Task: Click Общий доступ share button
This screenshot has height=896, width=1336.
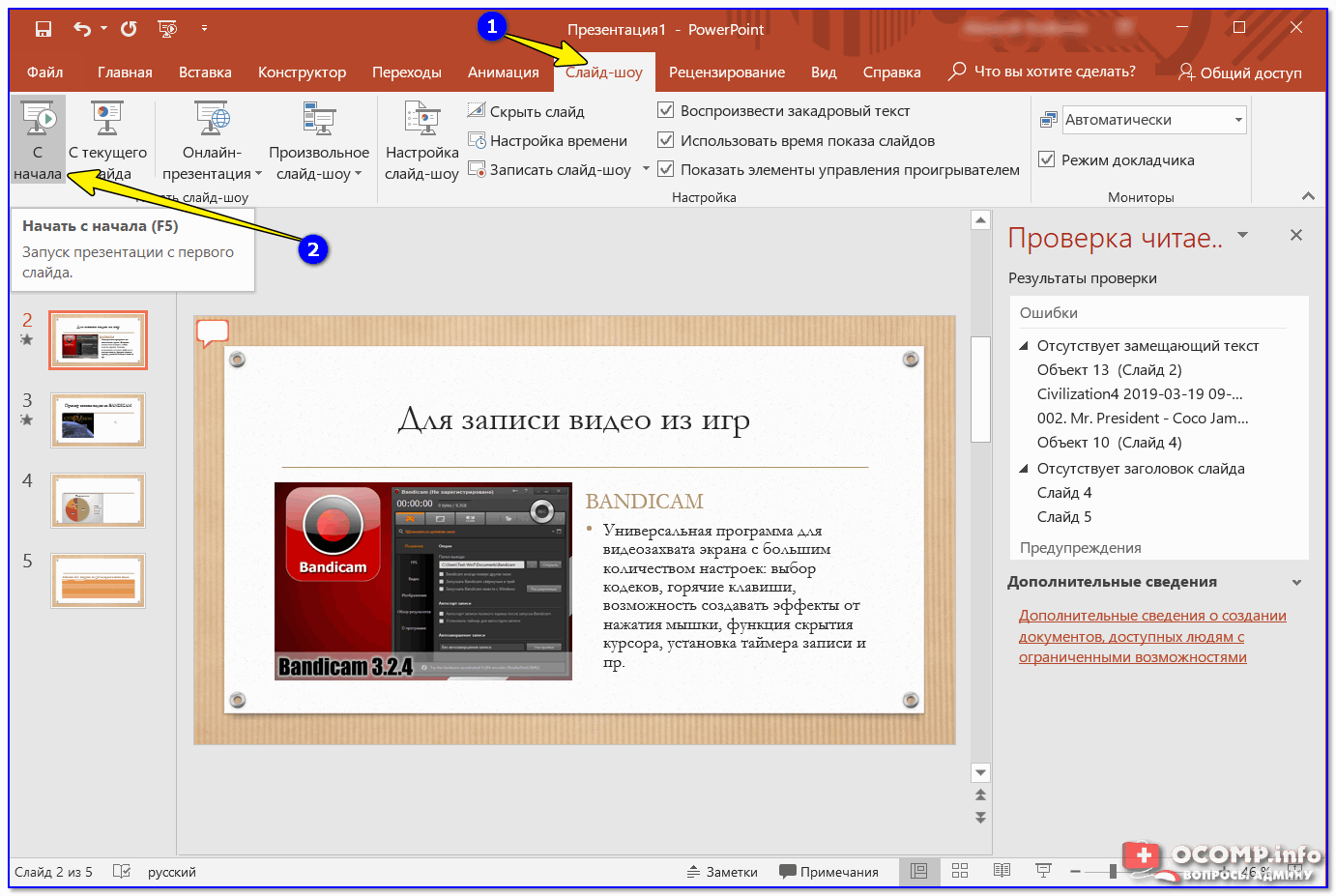Action: tap(1240, 72)
